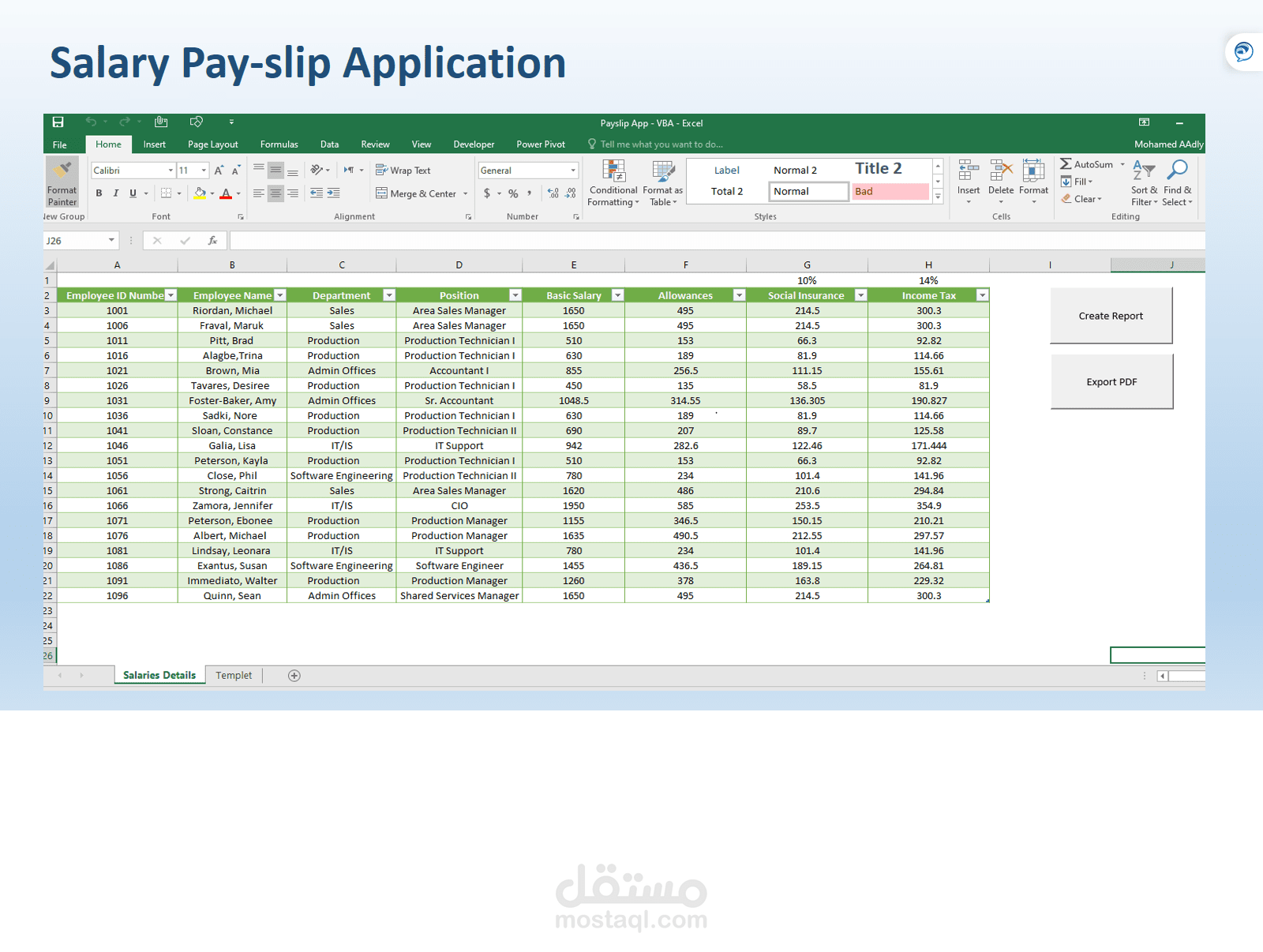1263x952 pixels.
Task: Click the Wrap Text icon
Action: pyautogui.click(x=403, y=170)
